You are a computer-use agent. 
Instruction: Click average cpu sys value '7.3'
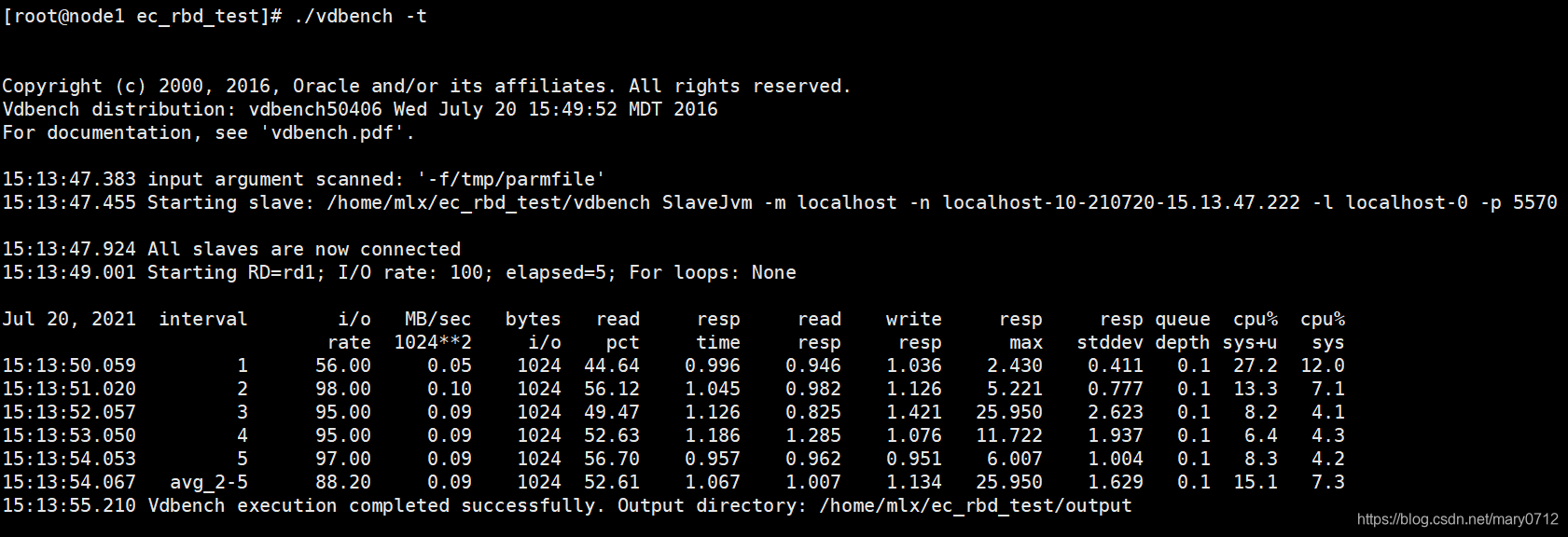tap(1328, 482)
